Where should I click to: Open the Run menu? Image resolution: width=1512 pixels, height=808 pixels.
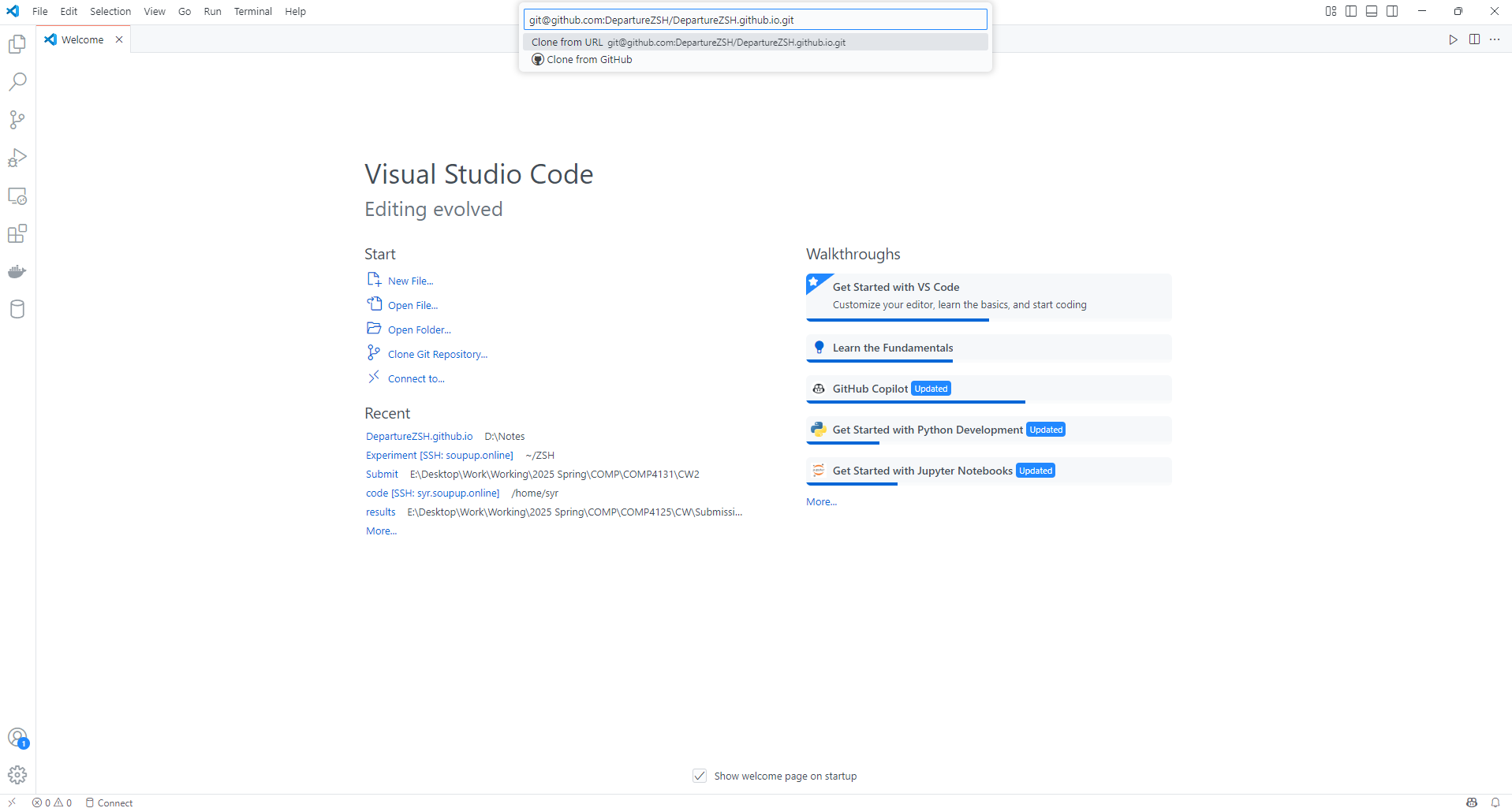[212, 11]
